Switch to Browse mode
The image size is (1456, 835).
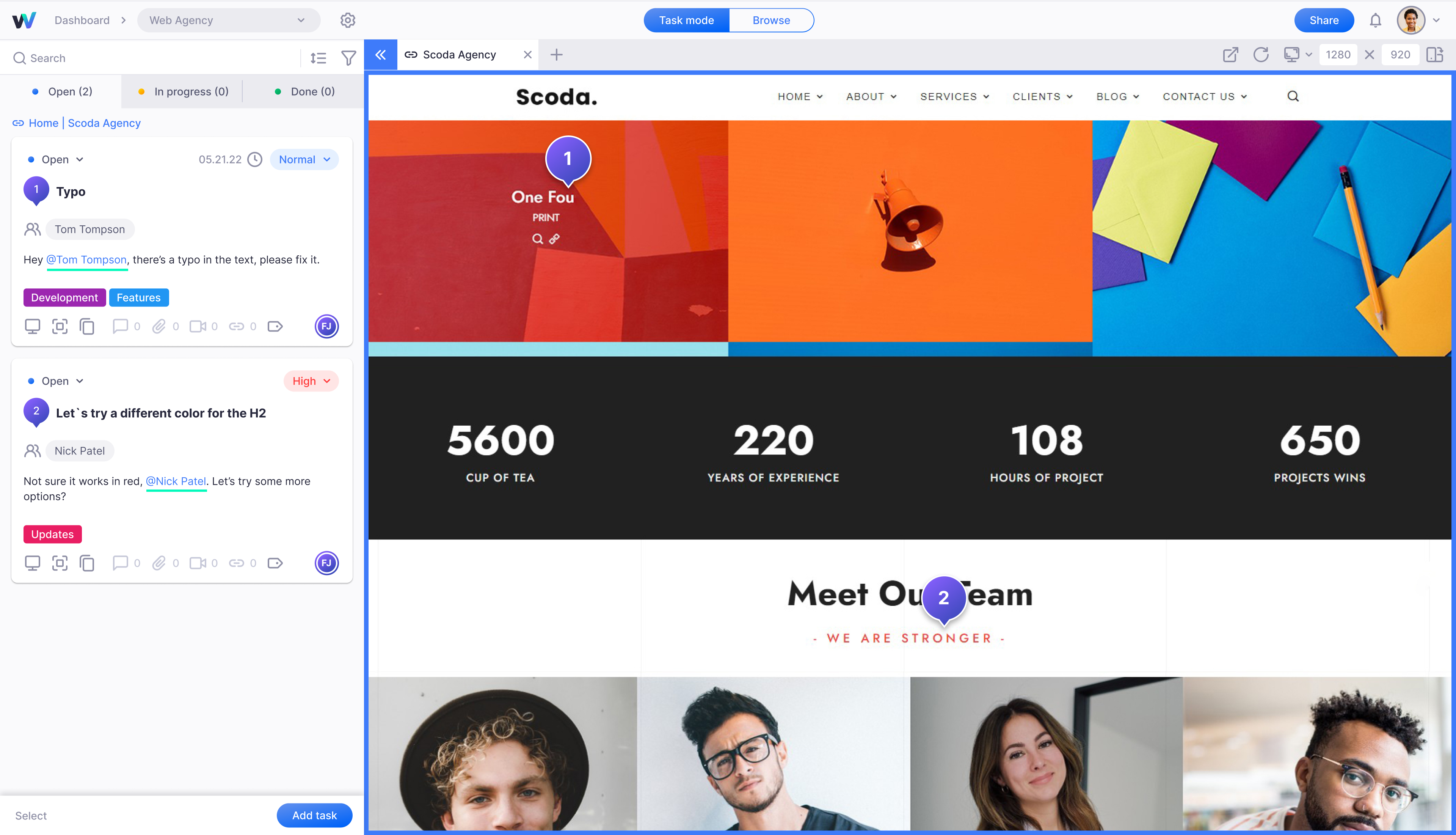click(x=771, y=20)
